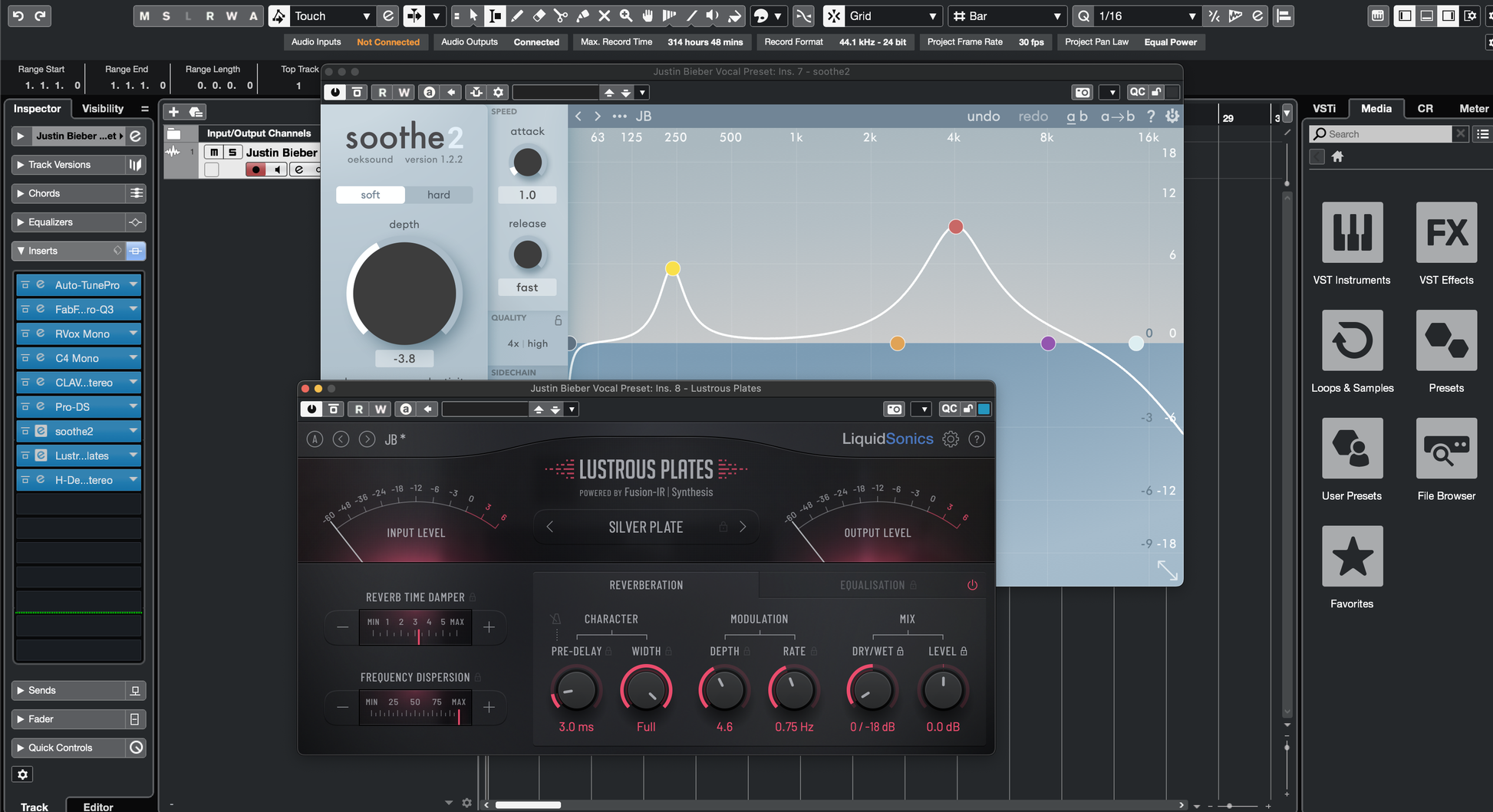Go to next Silver Plate preset

click(x=743, y=527)
